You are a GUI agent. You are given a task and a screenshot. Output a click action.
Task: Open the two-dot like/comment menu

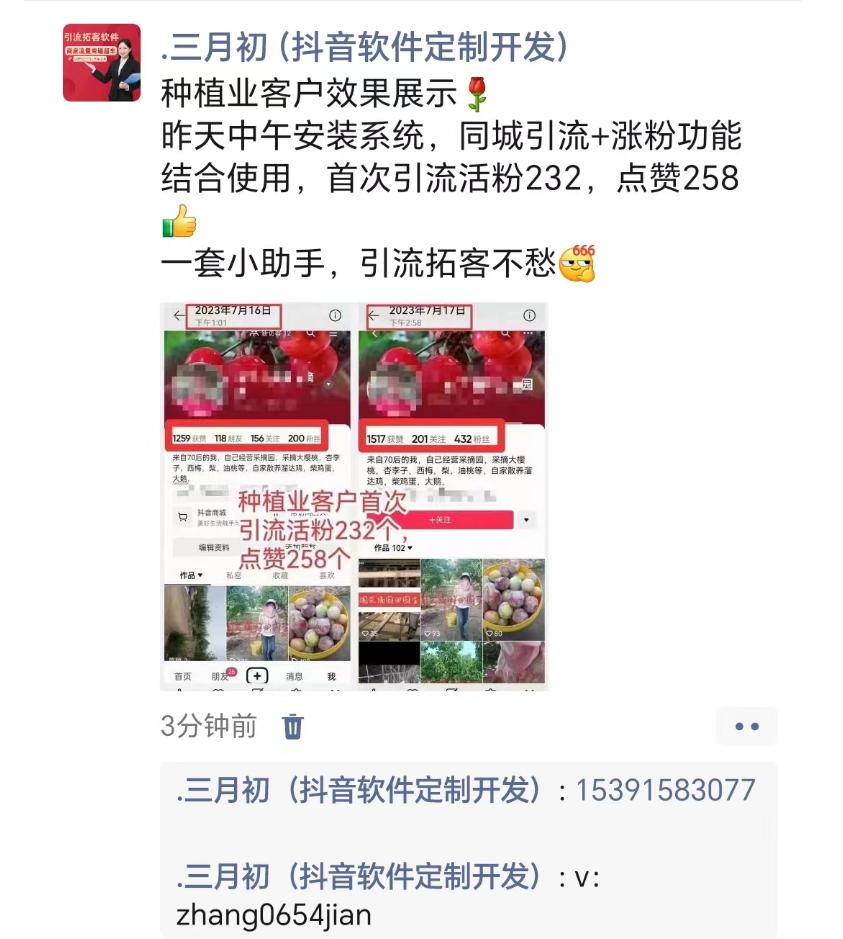(x=747, y=726)
